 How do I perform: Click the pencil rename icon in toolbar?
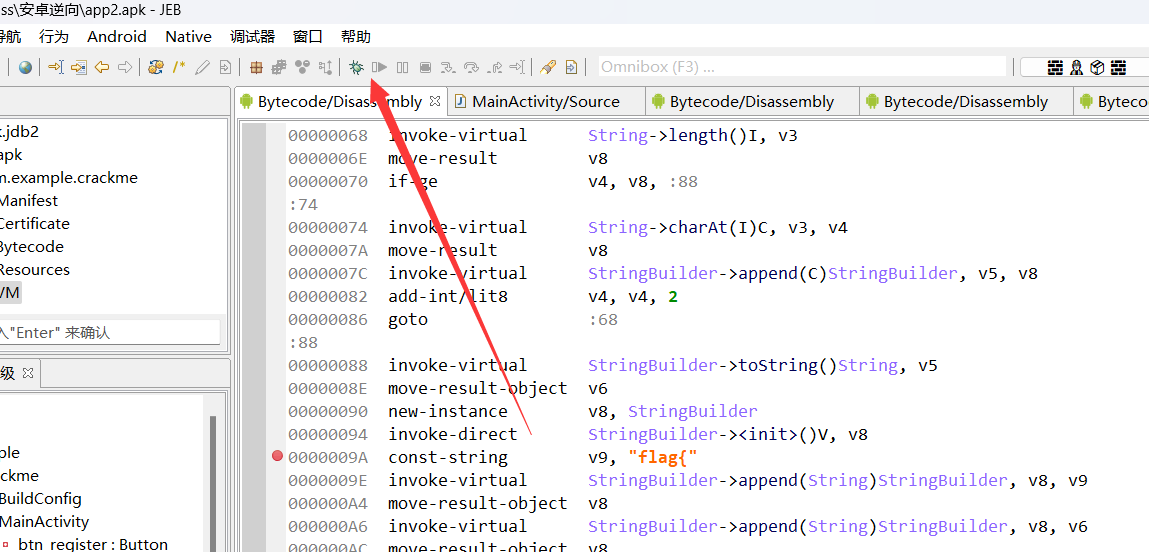(x=202, y=67)
